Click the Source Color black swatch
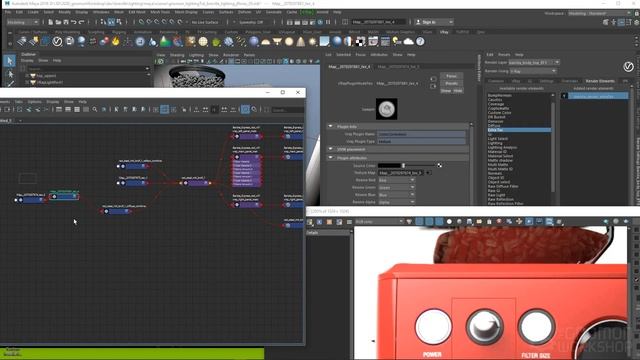The image size is (640, 360). [x=389, y=165]
